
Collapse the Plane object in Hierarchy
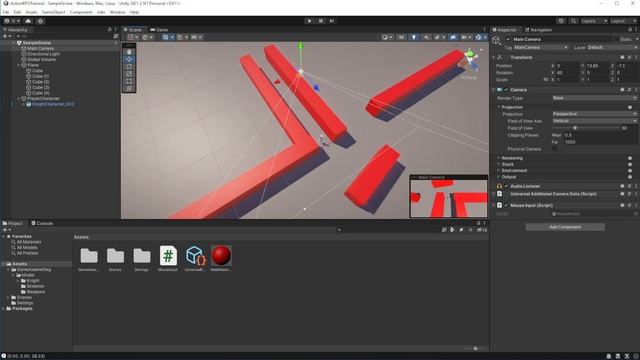click(x=18, y=65)
